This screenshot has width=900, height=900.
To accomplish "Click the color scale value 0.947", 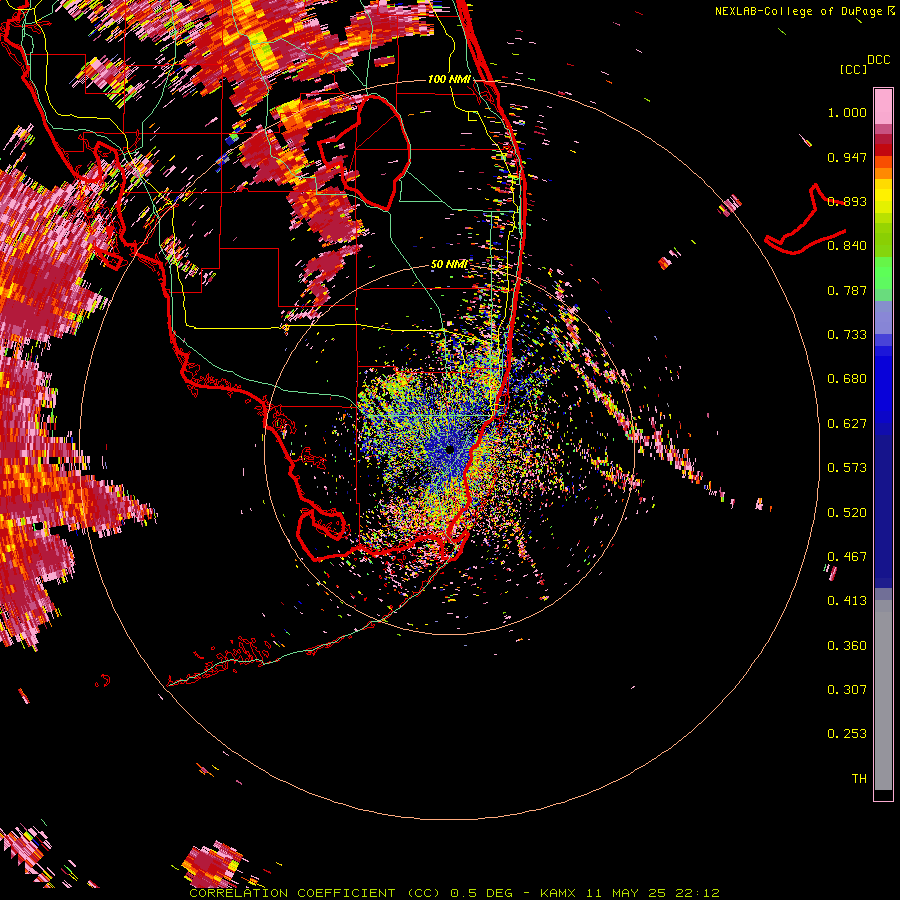I will pos(847,157).
